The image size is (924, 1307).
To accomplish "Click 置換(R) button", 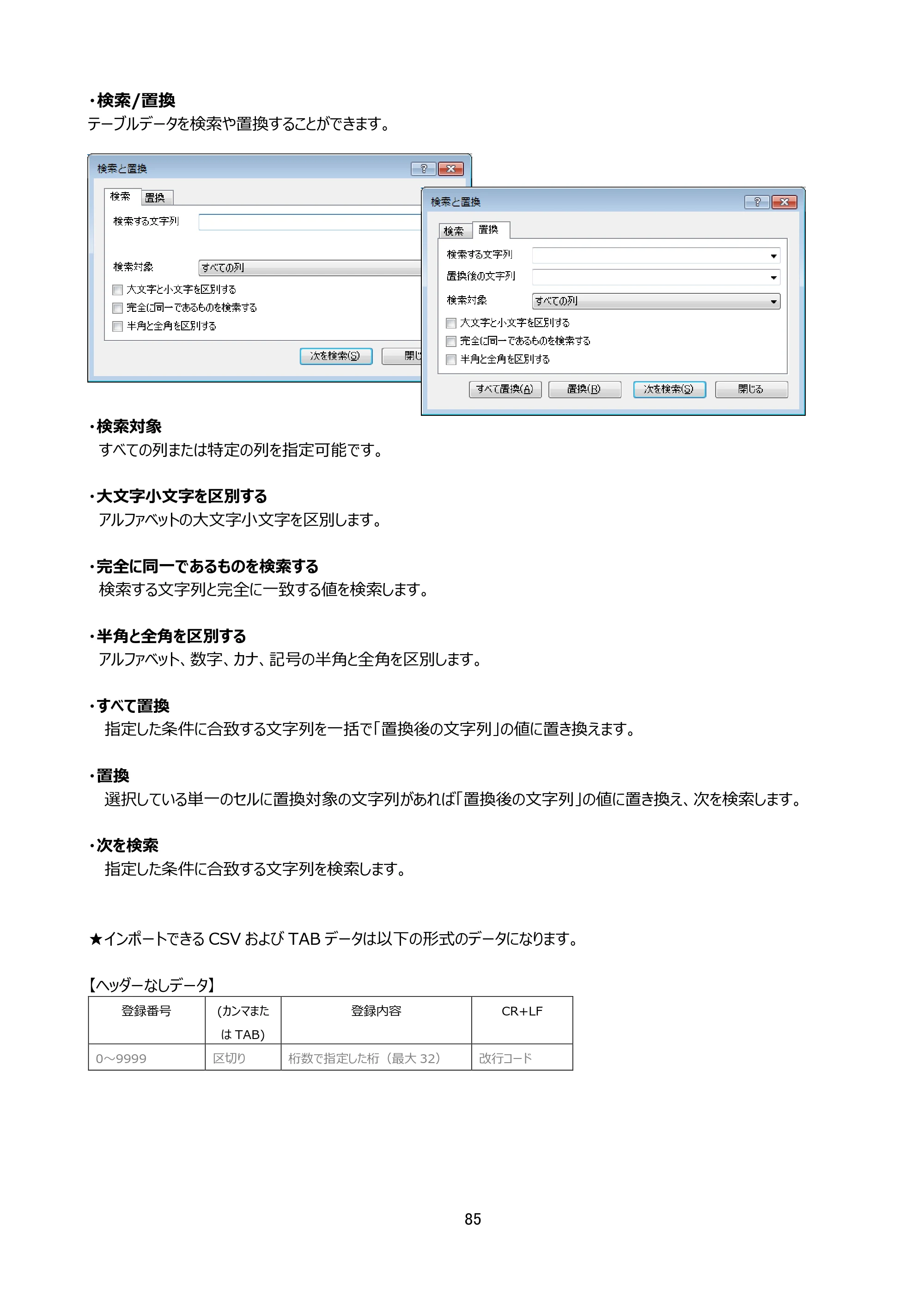I will click(x=584, y=389).
